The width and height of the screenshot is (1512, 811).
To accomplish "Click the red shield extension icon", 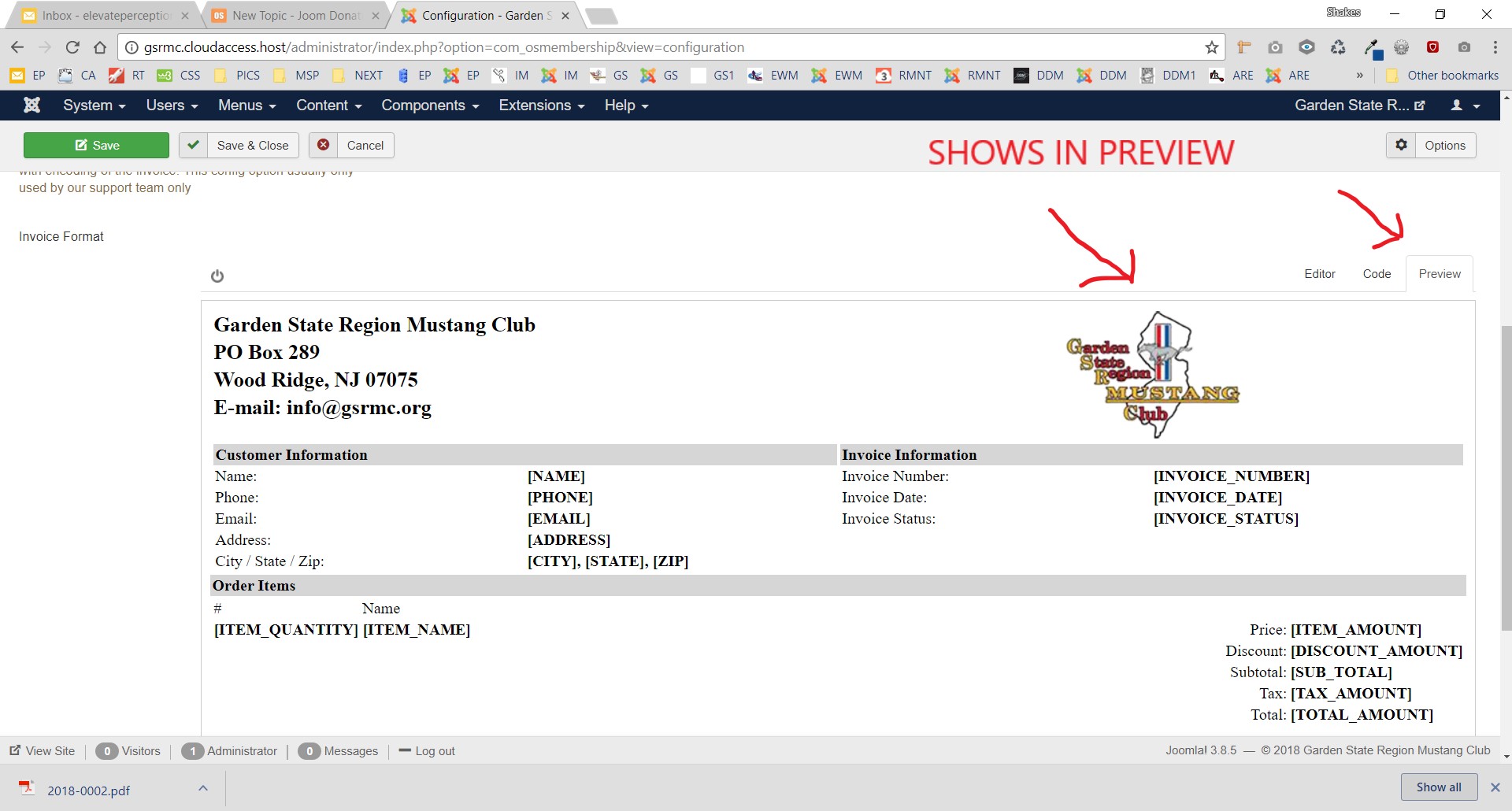I will click(x=1432, y=47).
